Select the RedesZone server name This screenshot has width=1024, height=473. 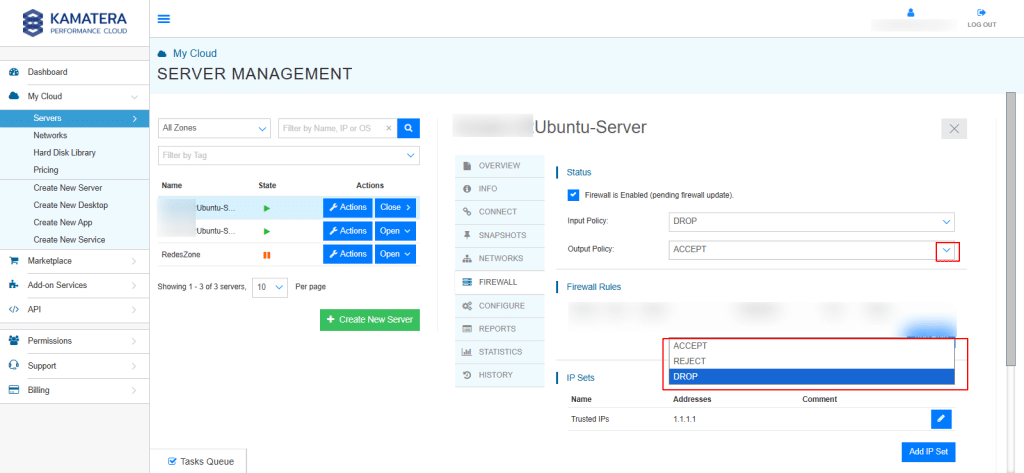point(181,254)
